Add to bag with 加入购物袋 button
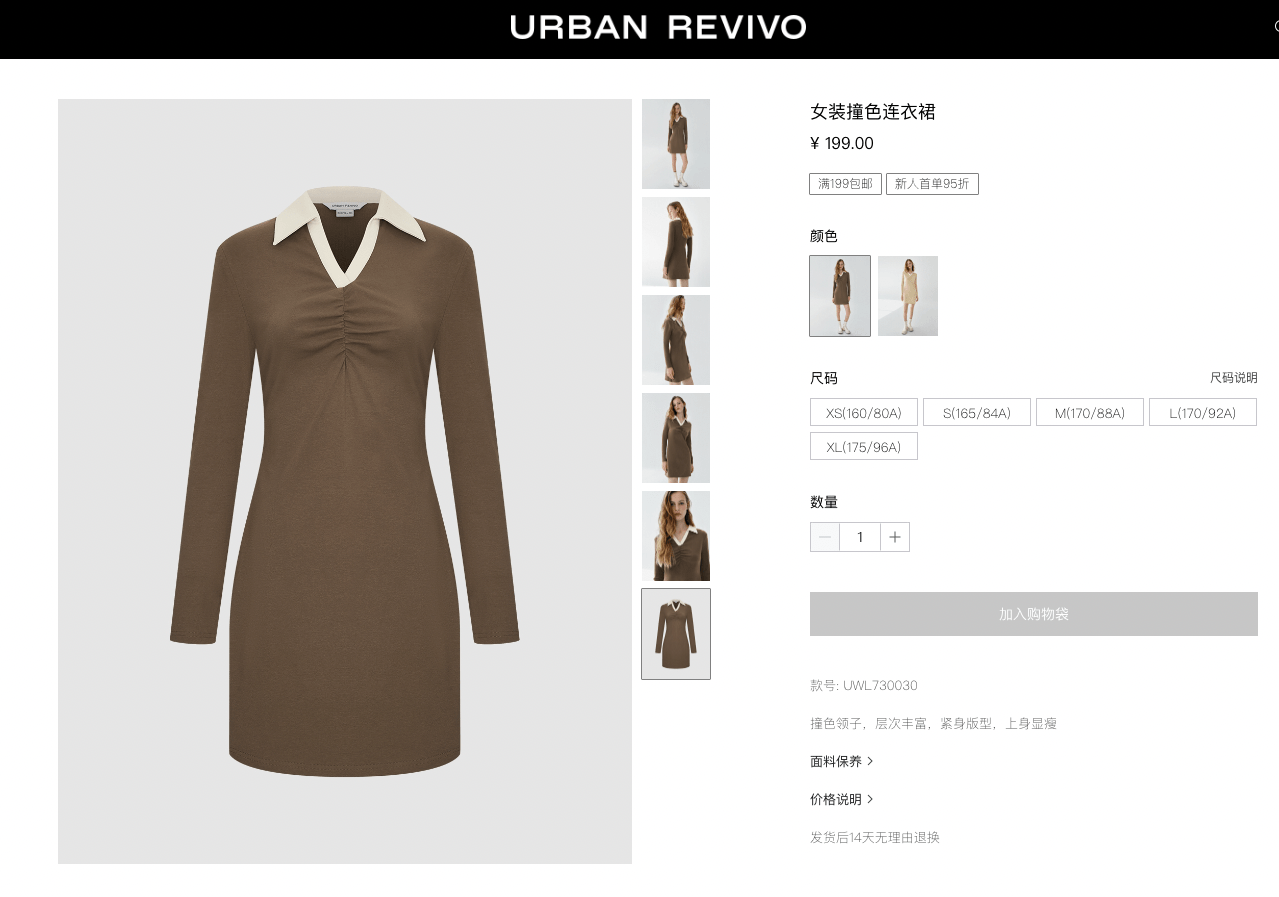The height and width of the screenshot is (897, 1279). (1034, 614)
